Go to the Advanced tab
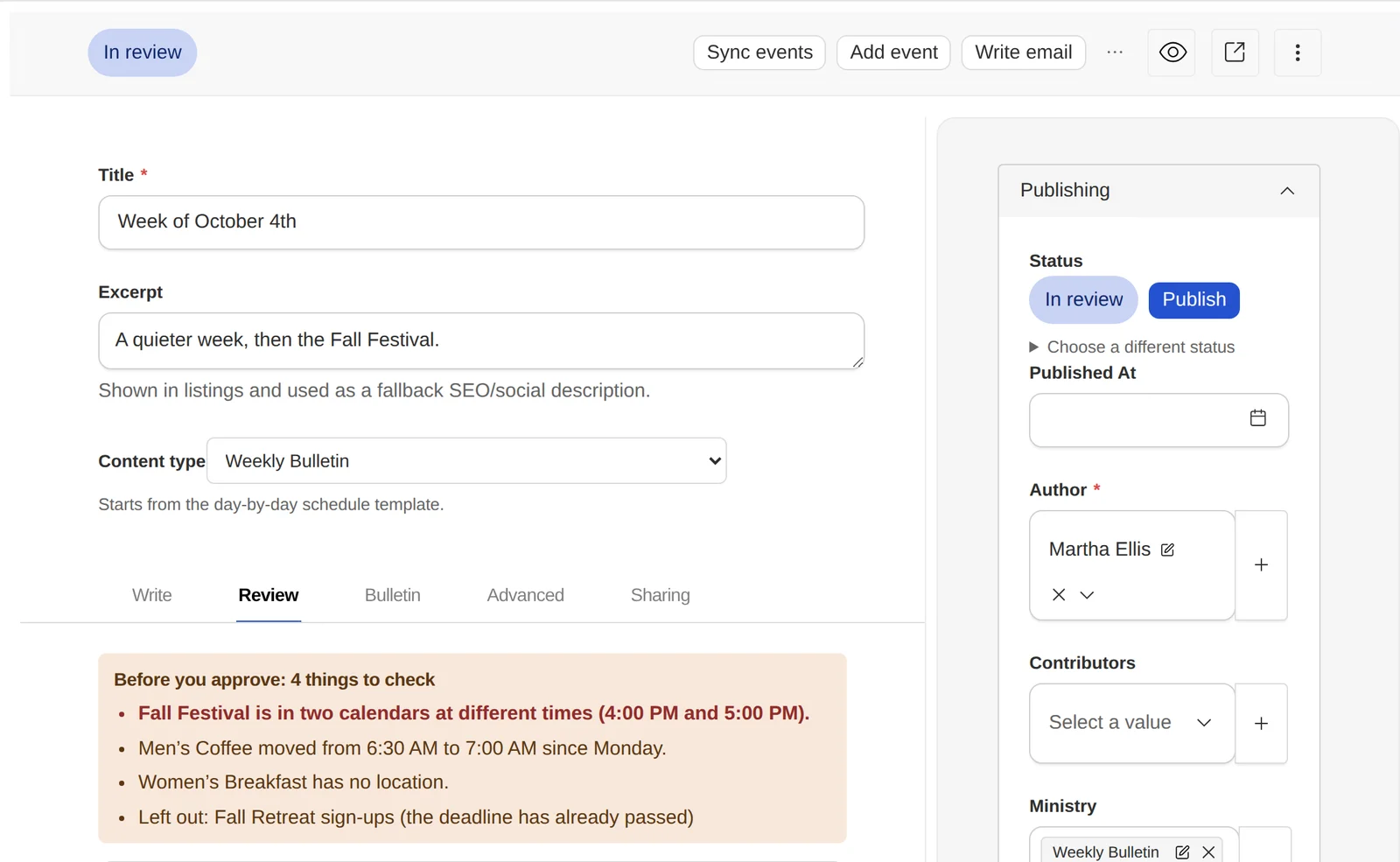1400x862 pixels. click(526, 596)
